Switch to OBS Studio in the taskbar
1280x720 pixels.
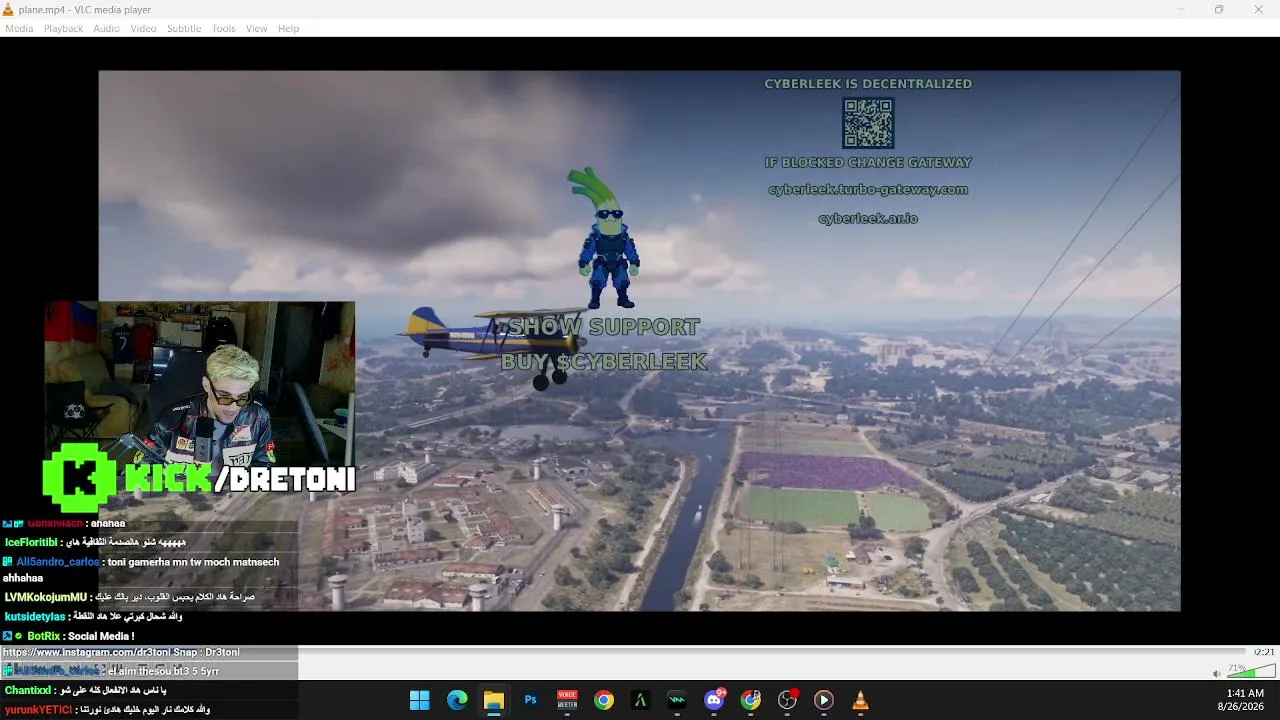click(787, 700)
